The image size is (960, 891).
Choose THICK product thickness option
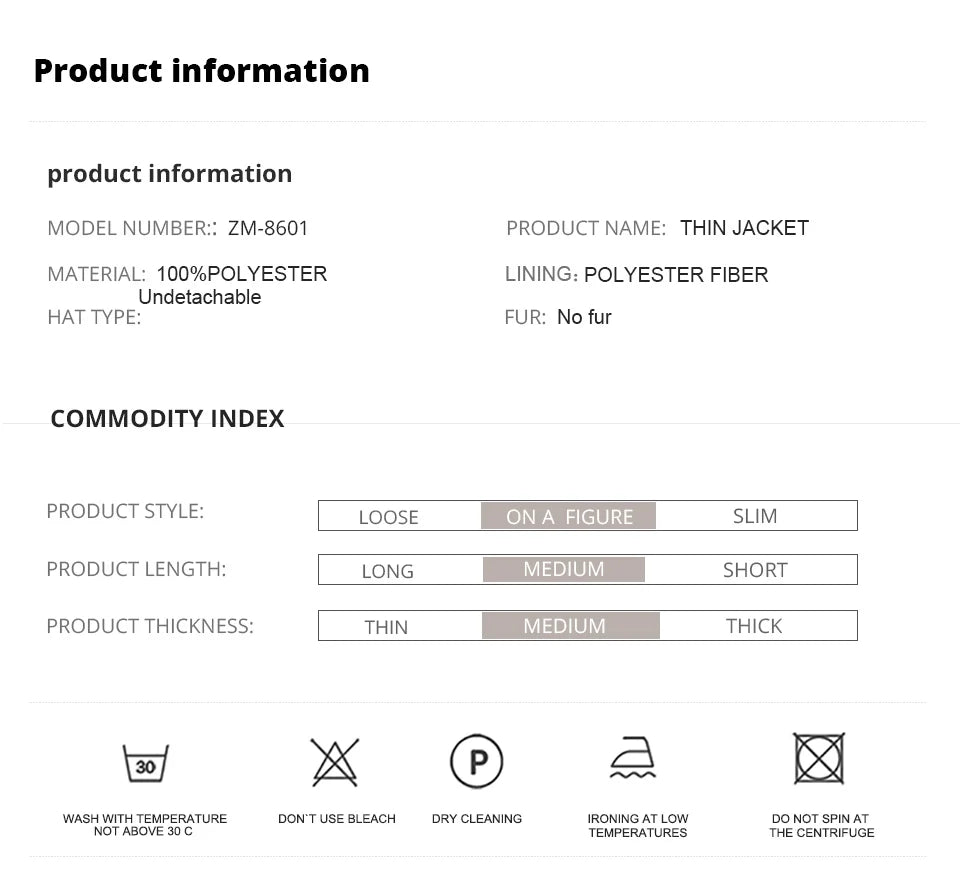click(754, 626)
